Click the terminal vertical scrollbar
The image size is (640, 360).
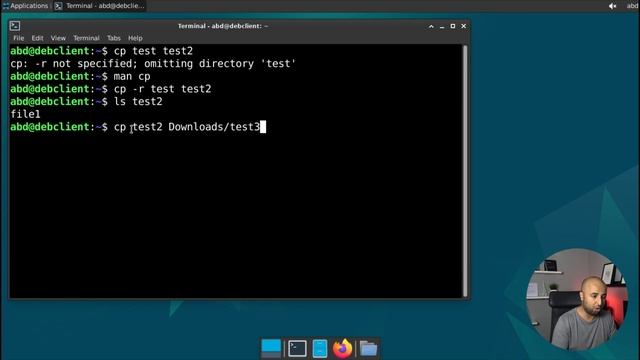(x=465, y=171)
